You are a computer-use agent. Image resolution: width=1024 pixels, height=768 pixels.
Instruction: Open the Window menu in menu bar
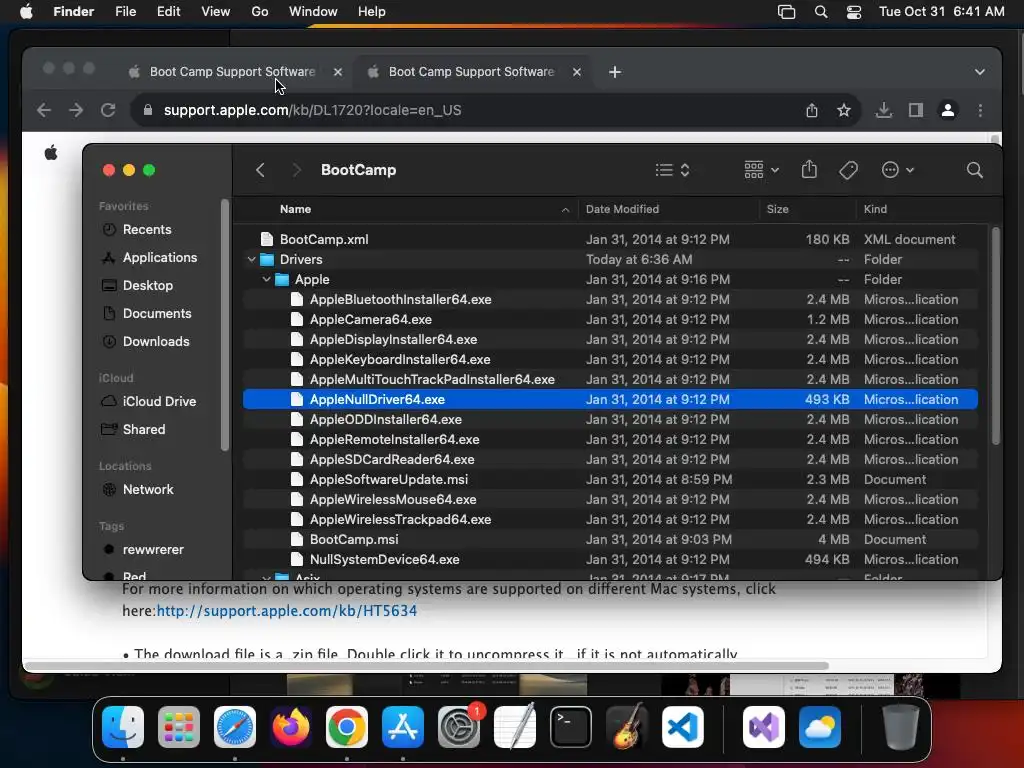tap(313, 12)
